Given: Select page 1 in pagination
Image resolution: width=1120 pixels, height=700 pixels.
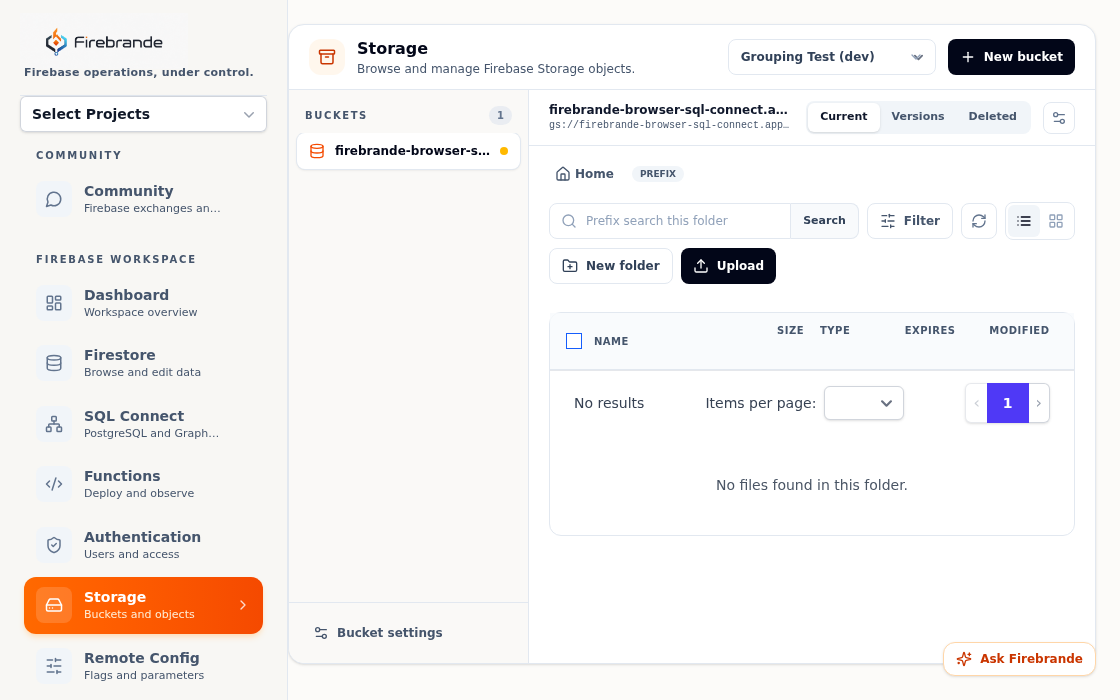Looking at the screenshot, I should [1007, 403].
